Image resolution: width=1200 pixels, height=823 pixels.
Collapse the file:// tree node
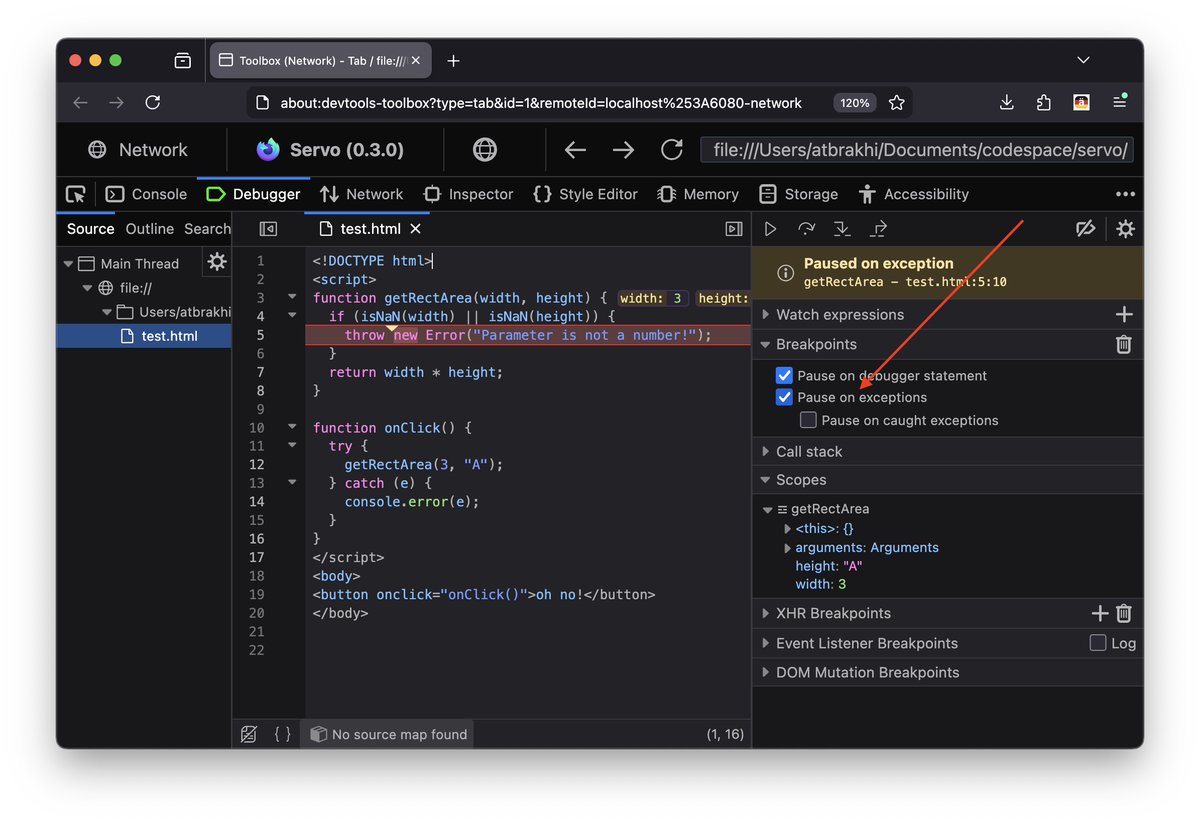[87, 288]
